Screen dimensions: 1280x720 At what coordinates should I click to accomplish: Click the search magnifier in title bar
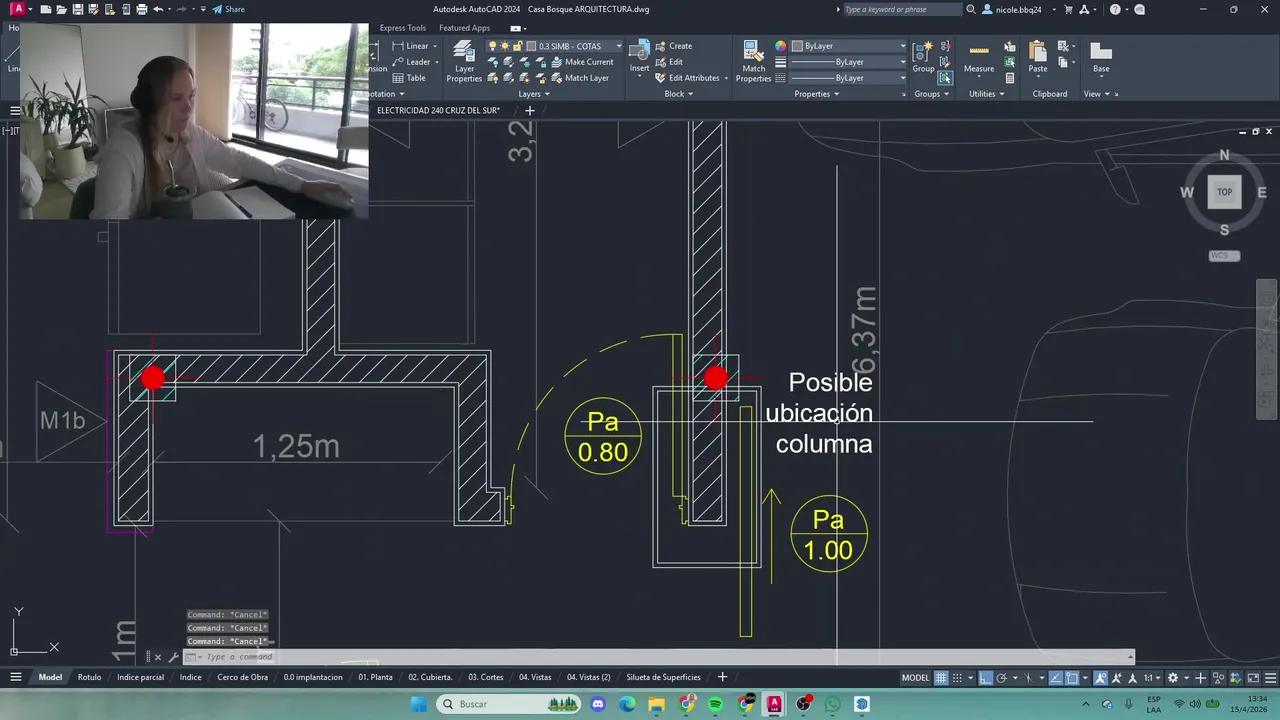click(x=970, y=9)
